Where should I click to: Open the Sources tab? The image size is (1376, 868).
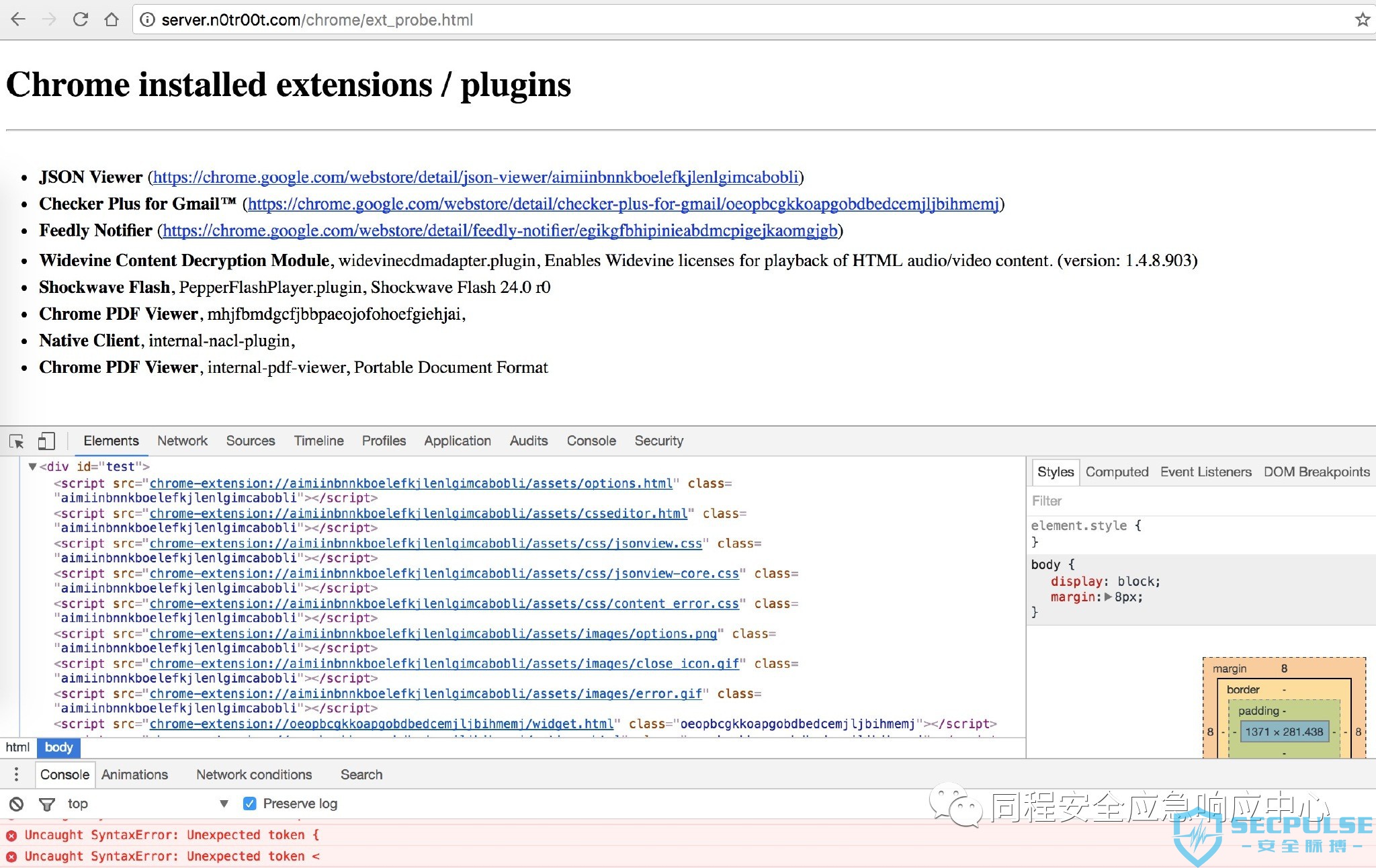point(251,441)
